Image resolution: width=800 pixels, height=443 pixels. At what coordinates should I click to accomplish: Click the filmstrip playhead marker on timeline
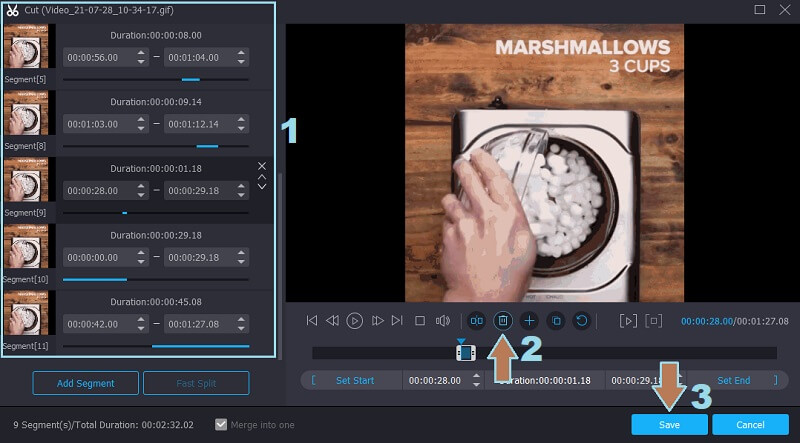click(464, 351)
